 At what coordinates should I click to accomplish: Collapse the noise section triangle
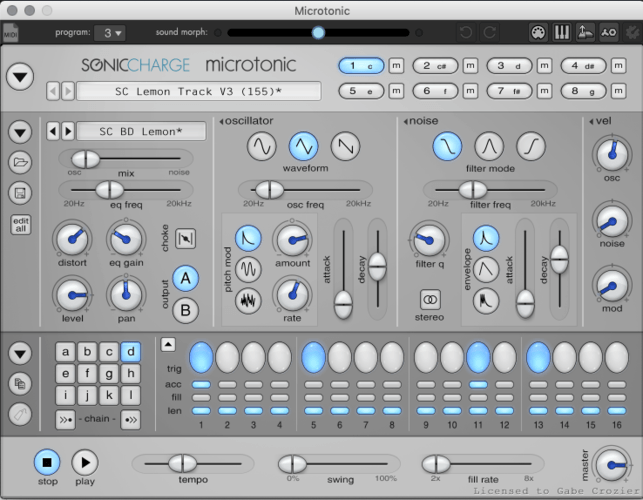[406, 121]
